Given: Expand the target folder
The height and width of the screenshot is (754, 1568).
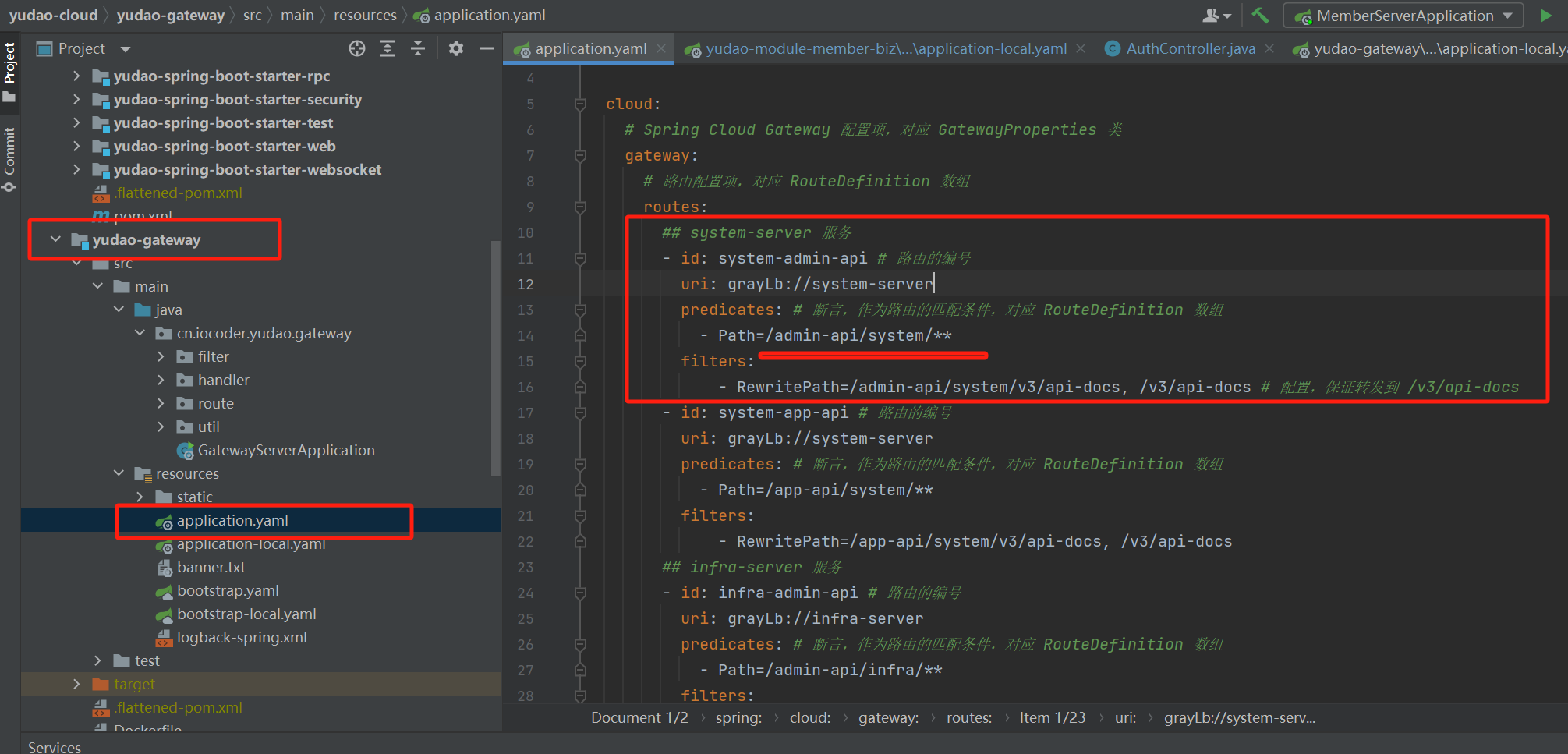Looking at the screenshot, I should tap(76, 684).
